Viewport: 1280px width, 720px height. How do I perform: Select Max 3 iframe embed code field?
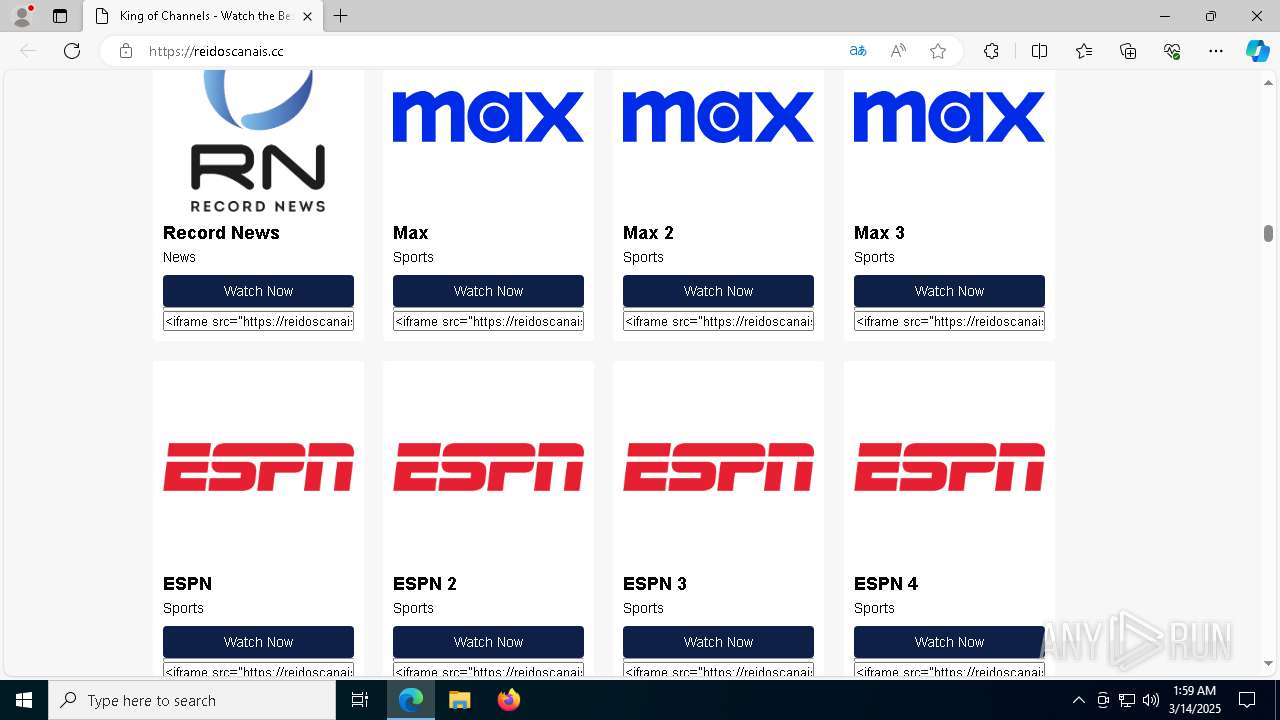click(949, 321)
